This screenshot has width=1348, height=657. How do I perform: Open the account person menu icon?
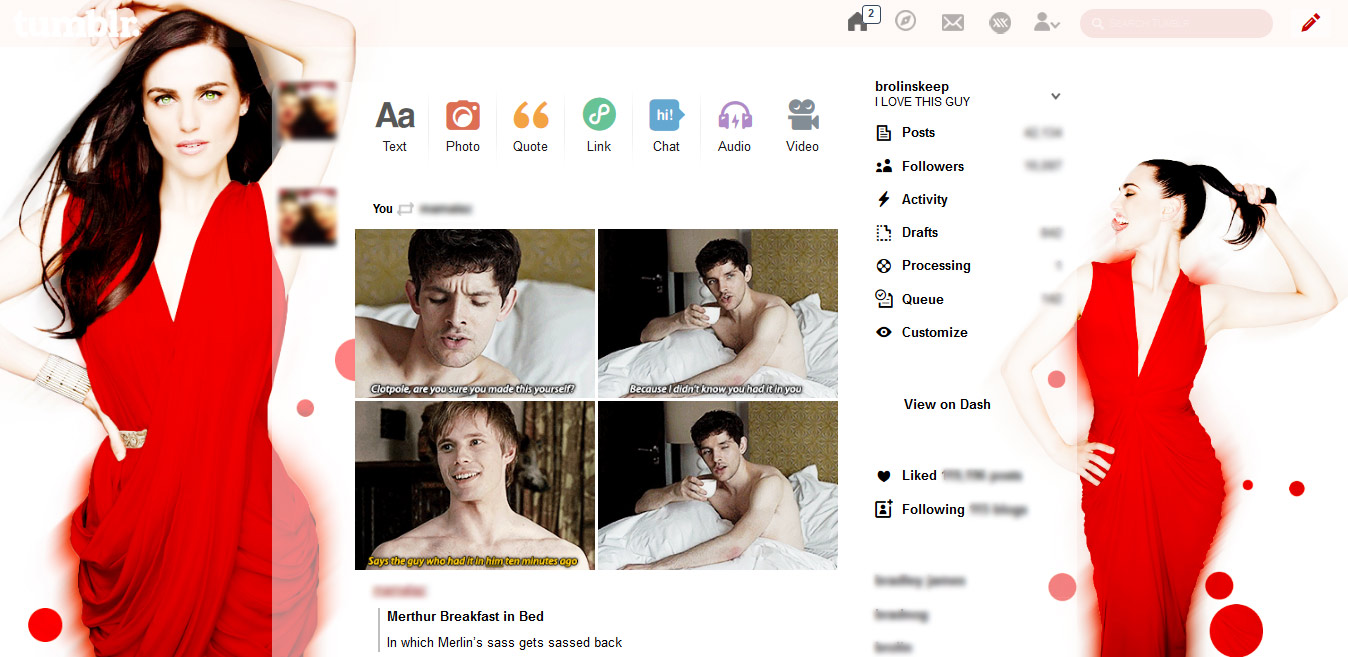(1047, 22)
